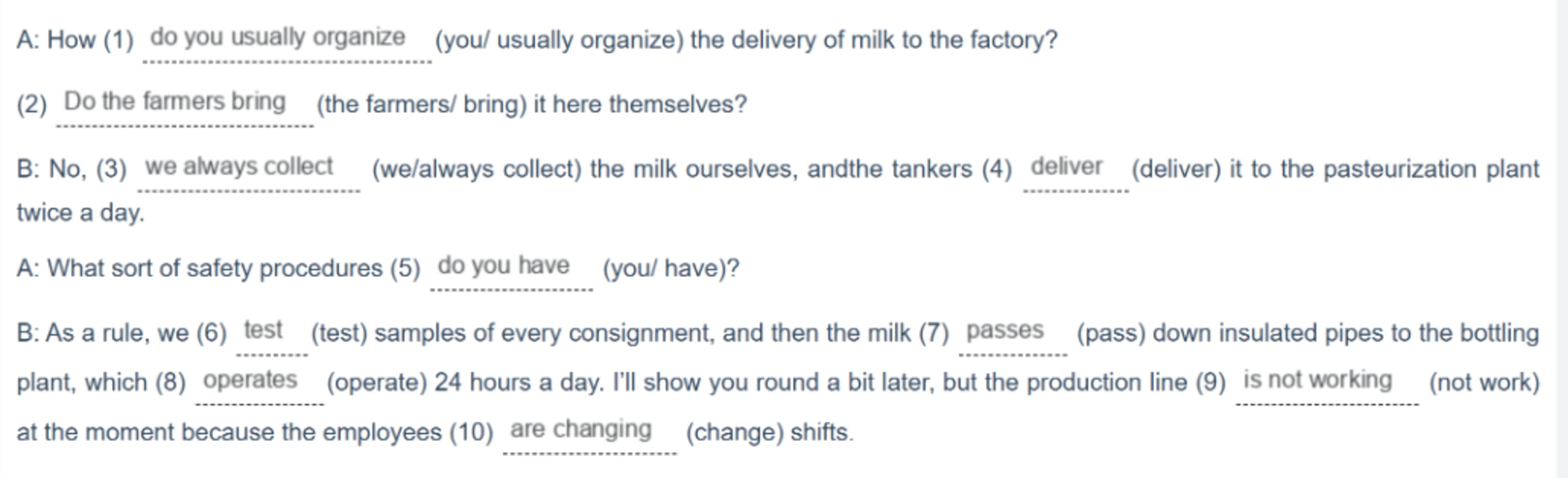1568x478 pixels.
Task: Click the text 'What sort of safety procedures'
Action: (x=216, y=268)
